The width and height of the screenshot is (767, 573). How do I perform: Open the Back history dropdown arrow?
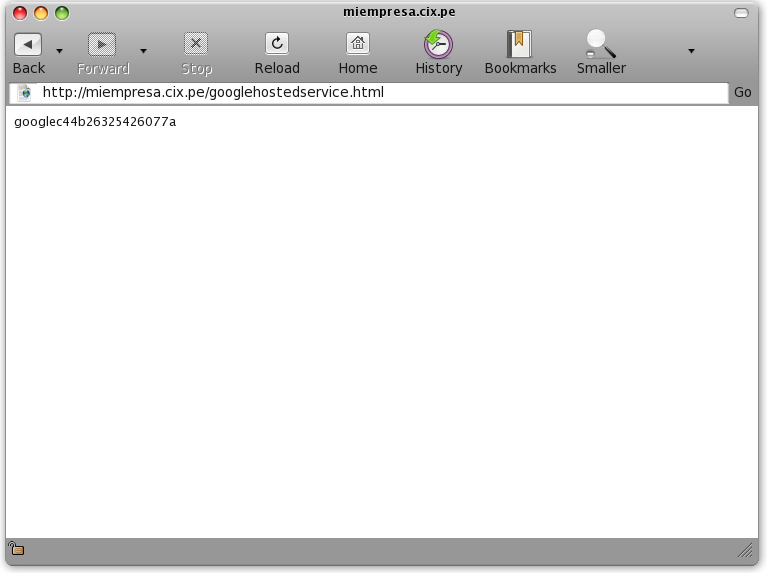[x=59, y=51]
